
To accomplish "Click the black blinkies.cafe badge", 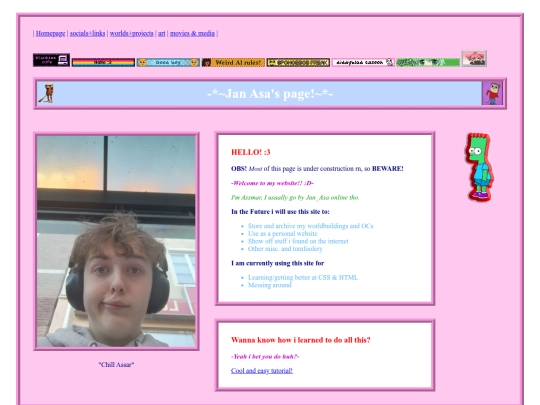I will coord(51,60).
